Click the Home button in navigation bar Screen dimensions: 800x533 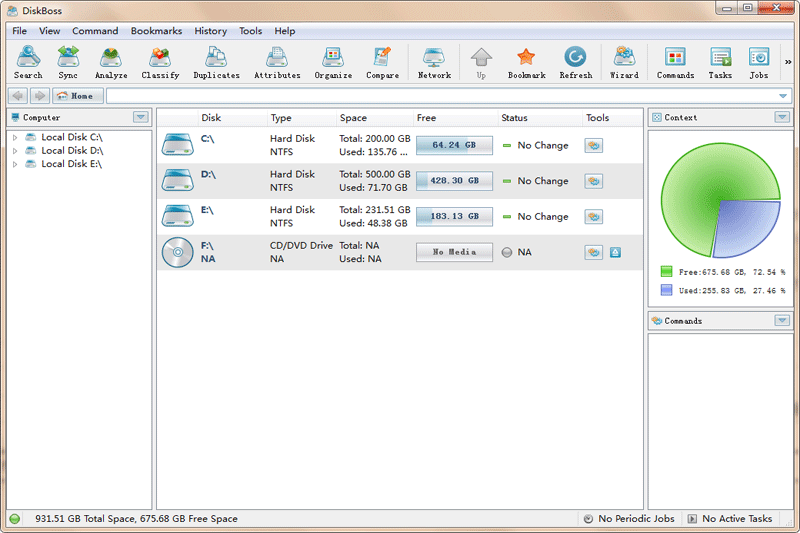pos(78,96)
